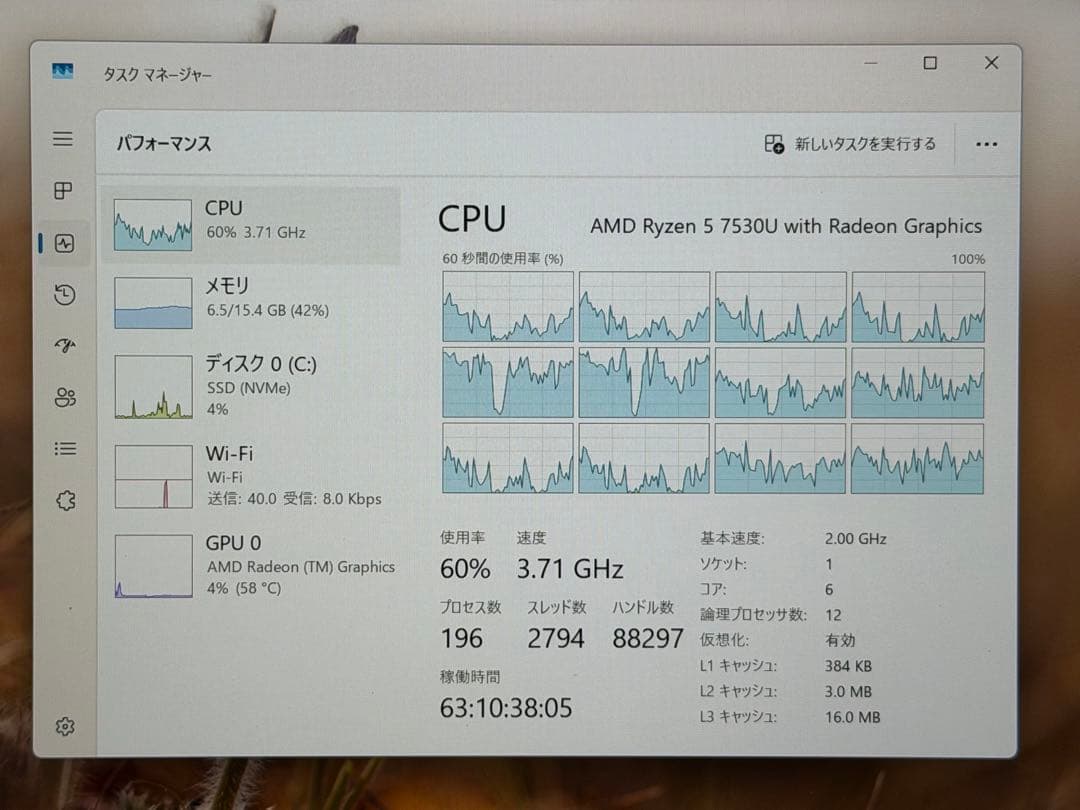This screenshot has width=1080, height=810.
Task: Select the メモリ resource entry
Action: pos(251,302)
